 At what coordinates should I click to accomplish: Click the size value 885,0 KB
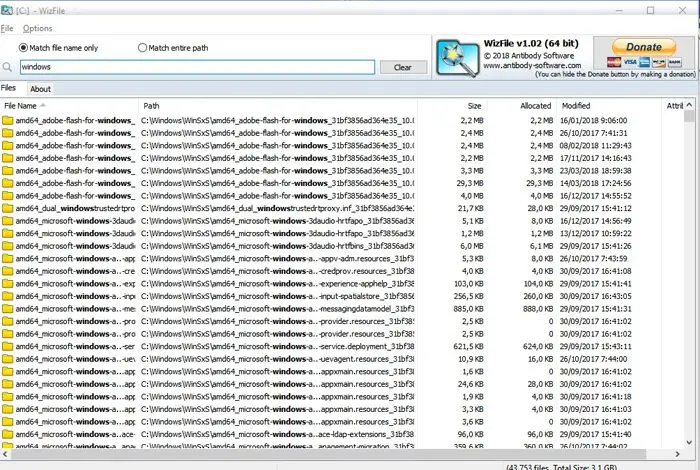coord(468,308)
